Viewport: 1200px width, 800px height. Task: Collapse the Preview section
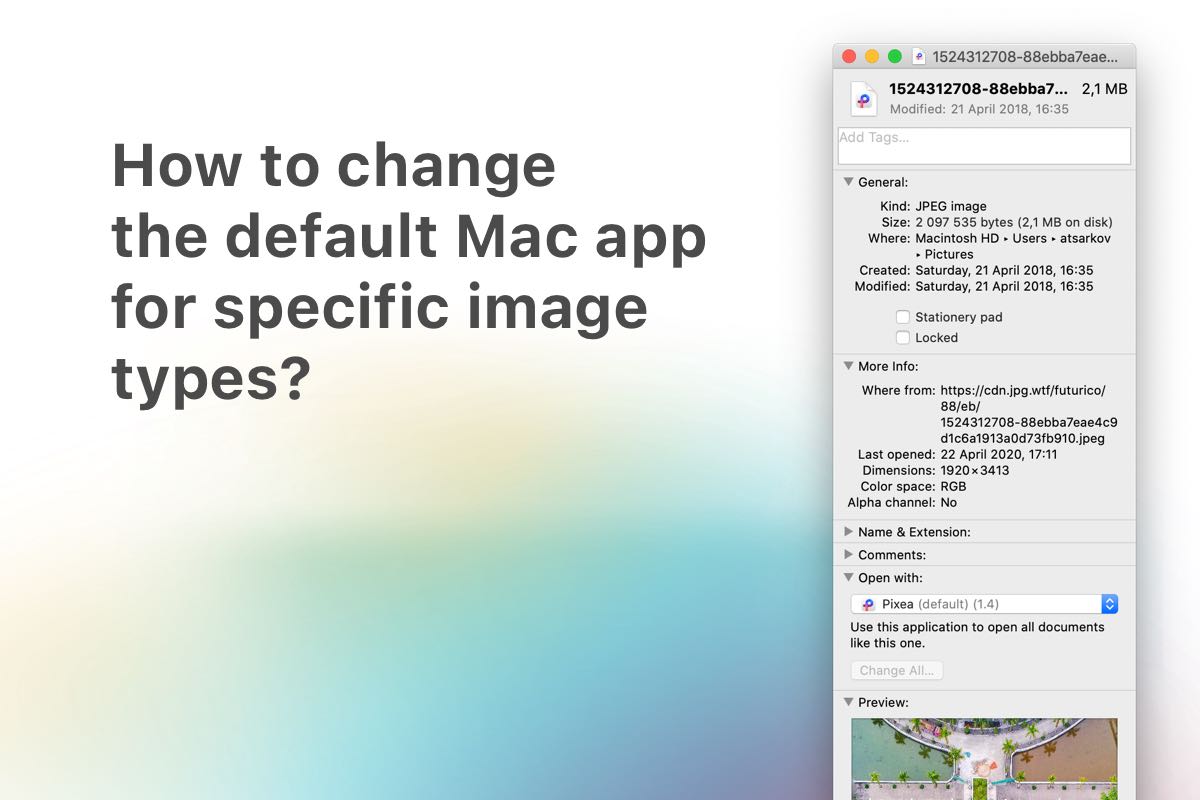(849, 702)
